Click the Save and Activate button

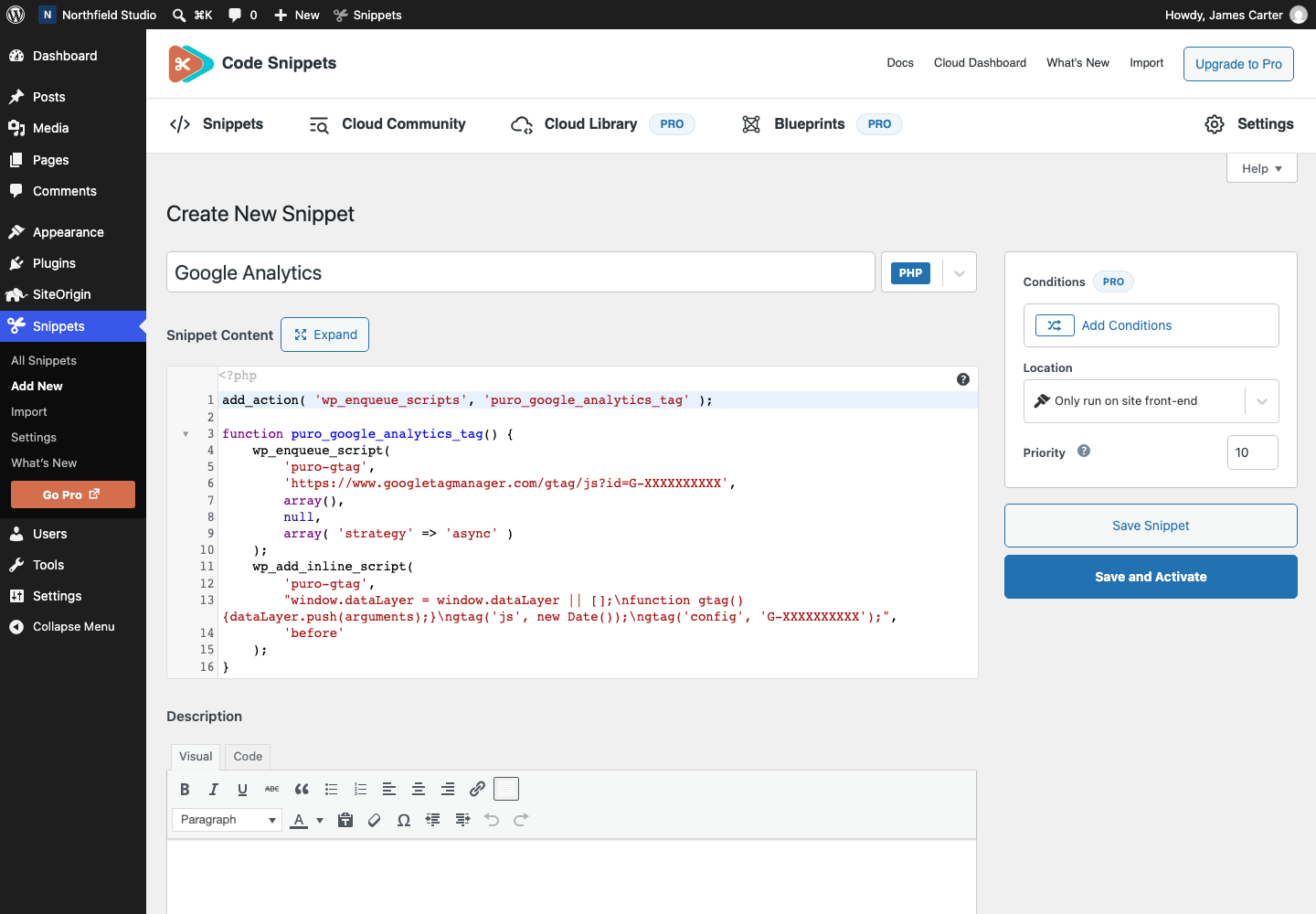point(1151,577)
